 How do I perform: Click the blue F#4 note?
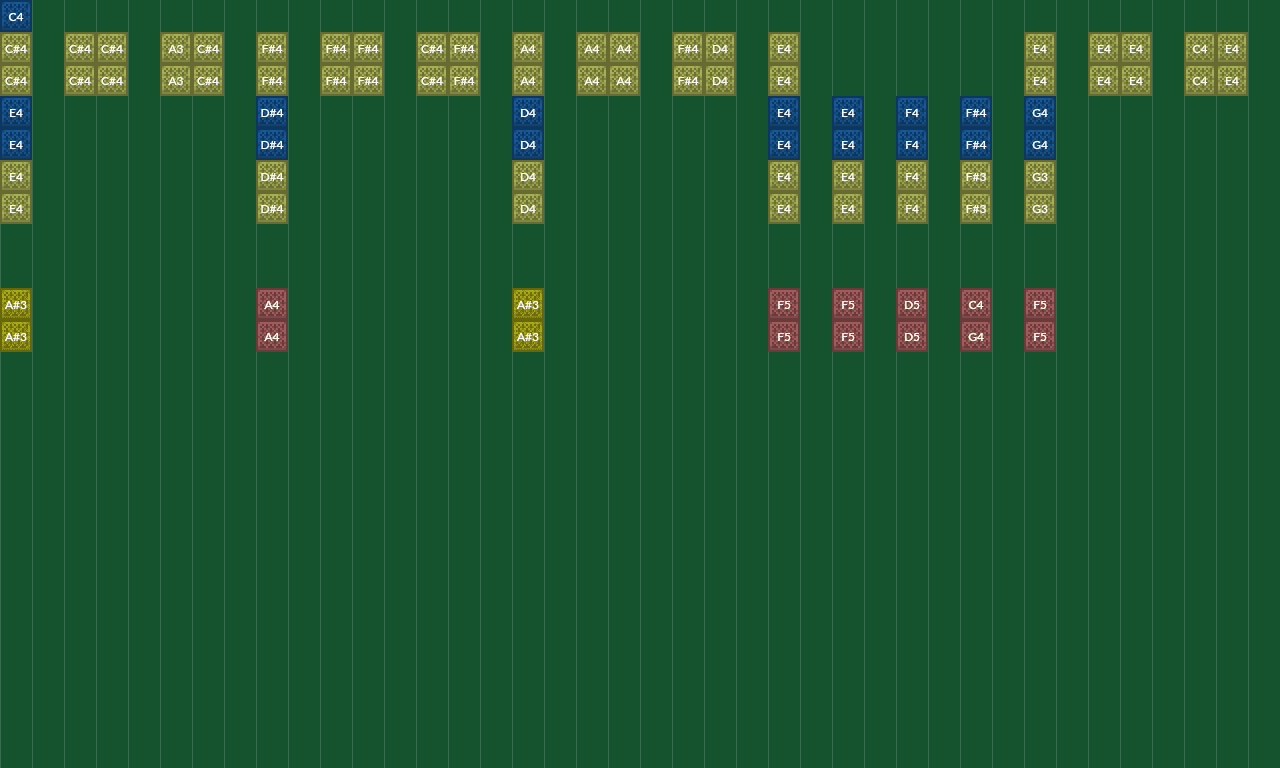coord(975,113)
